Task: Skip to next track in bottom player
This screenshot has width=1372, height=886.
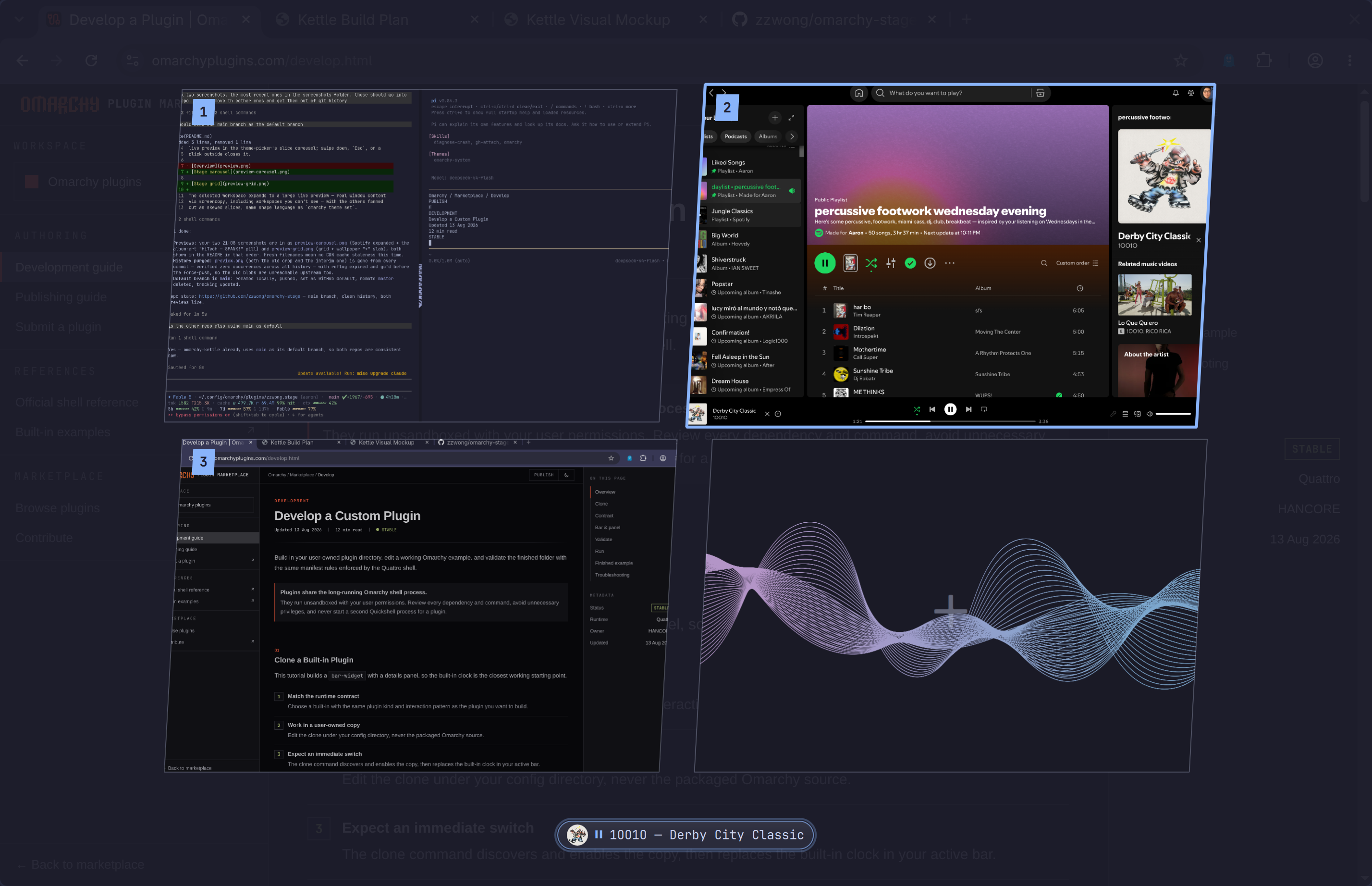Action: [x=968, y=409]
